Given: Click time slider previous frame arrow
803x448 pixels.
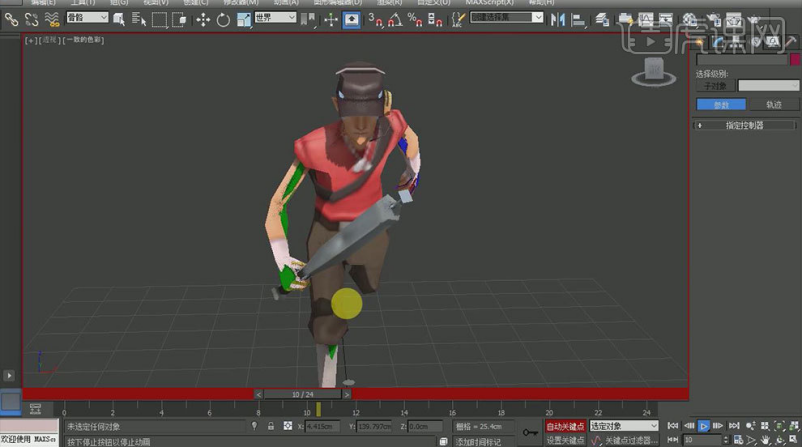Looking at the screenshot, I should (259, 394).
